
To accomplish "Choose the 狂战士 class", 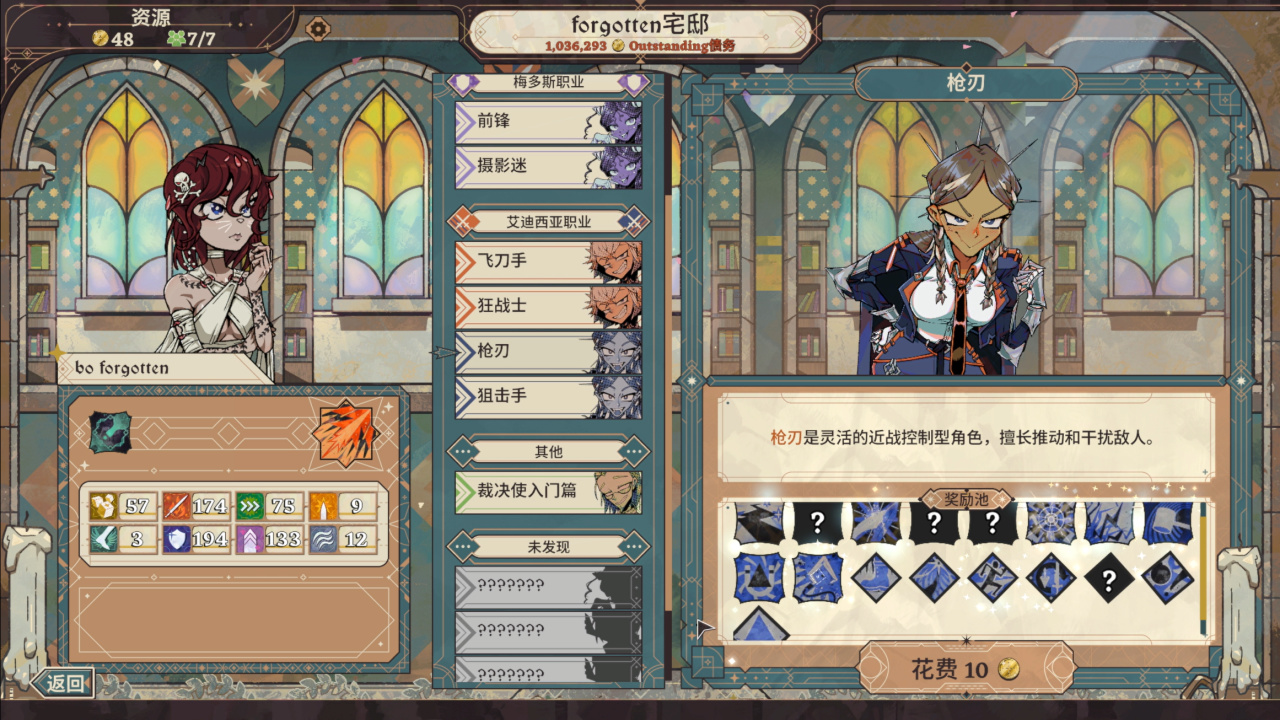I will [549, 306].
